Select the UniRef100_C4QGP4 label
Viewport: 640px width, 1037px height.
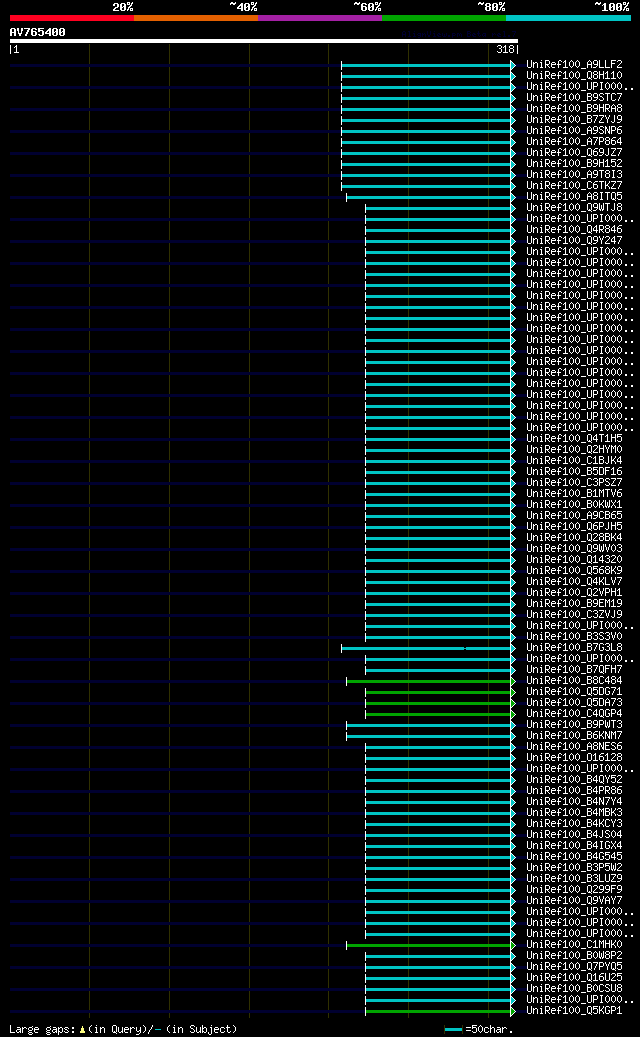pyautogui.click(x=574, y=714)
